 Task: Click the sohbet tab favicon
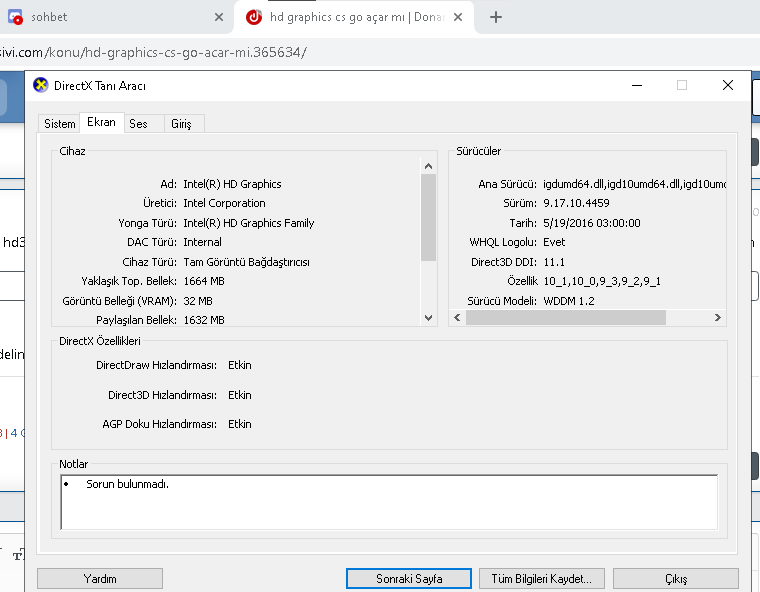point(15,17)
